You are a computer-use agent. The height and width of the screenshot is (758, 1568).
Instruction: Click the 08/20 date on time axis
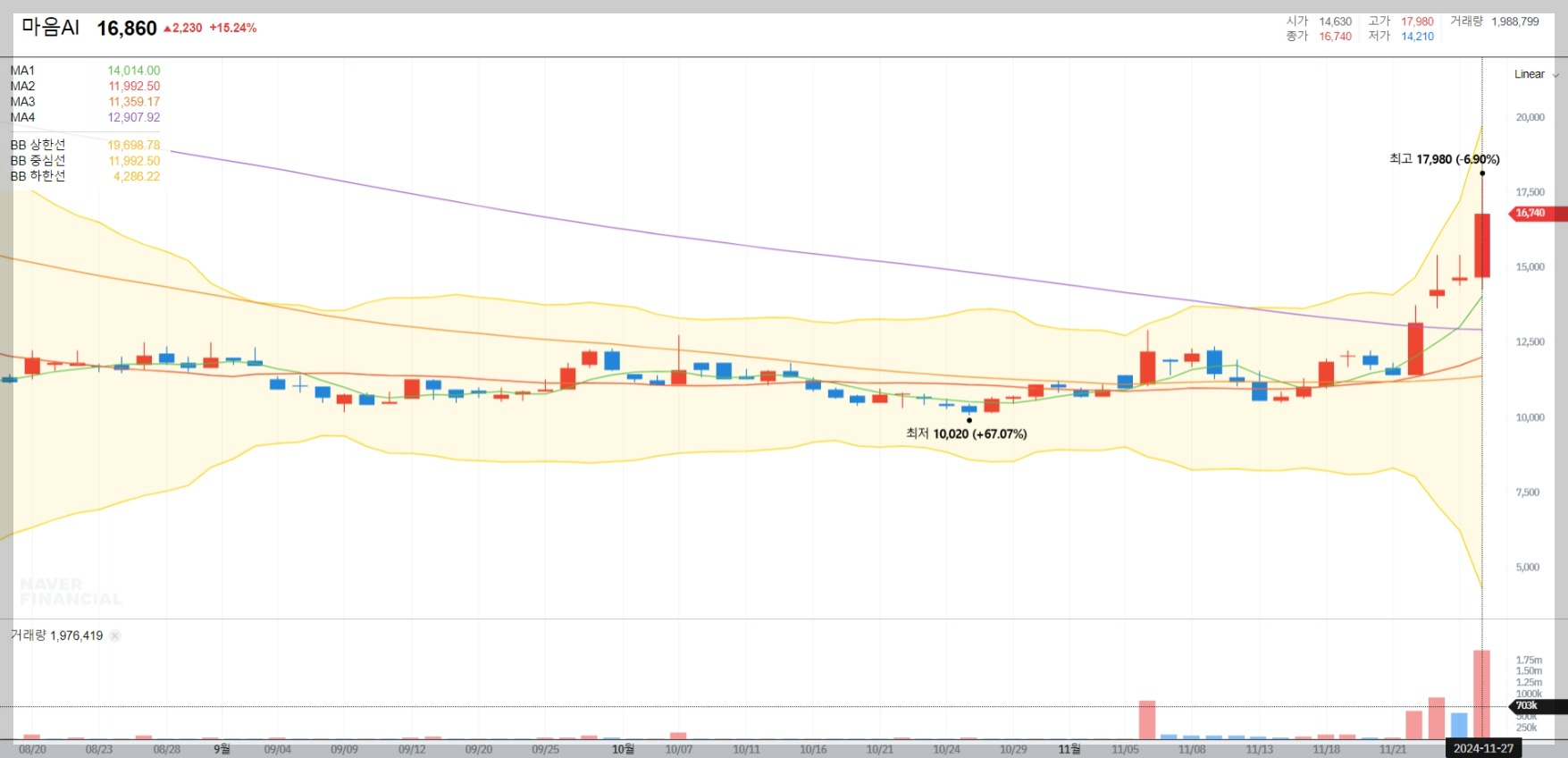point(32,750)
